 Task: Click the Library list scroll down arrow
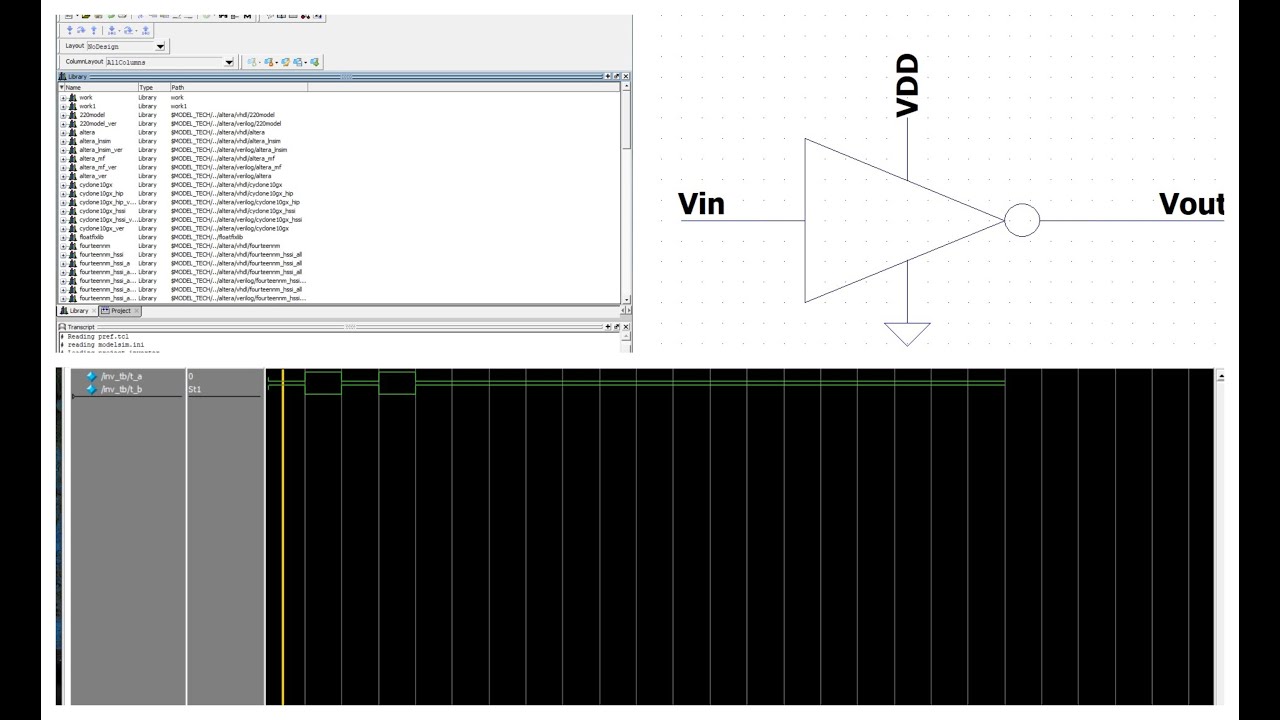627,299
